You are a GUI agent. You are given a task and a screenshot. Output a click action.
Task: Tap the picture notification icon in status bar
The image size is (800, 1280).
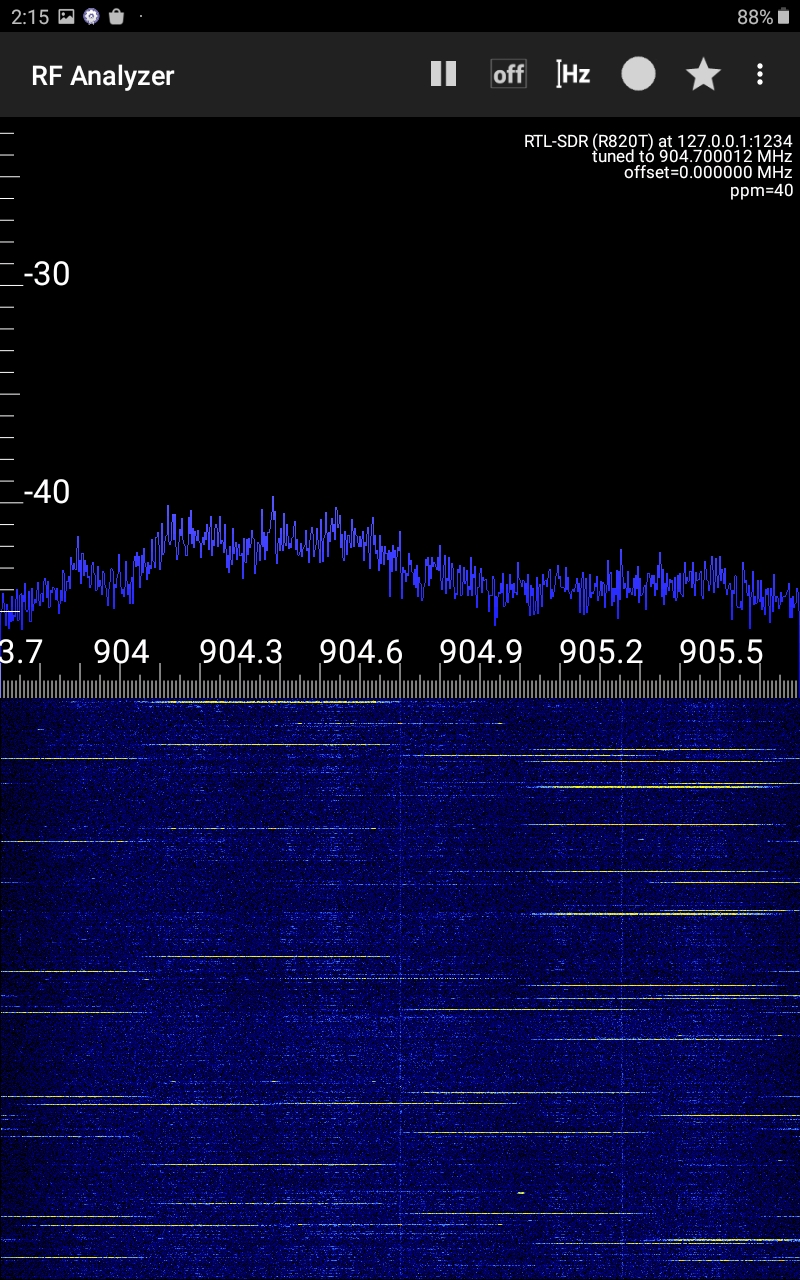tap(67, 16)
